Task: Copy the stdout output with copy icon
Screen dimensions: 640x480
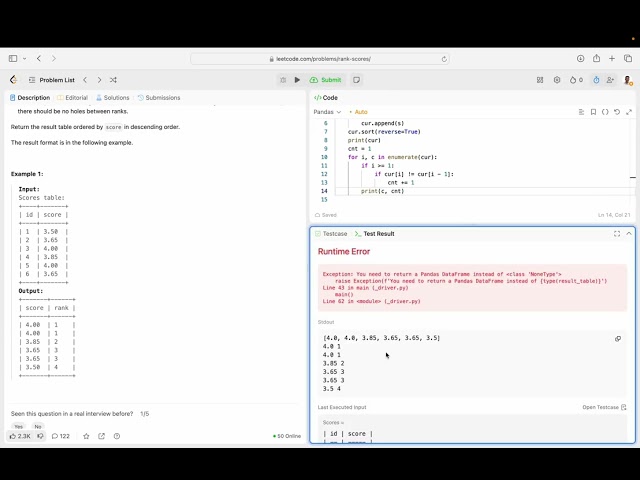Action: pos(618,338)
